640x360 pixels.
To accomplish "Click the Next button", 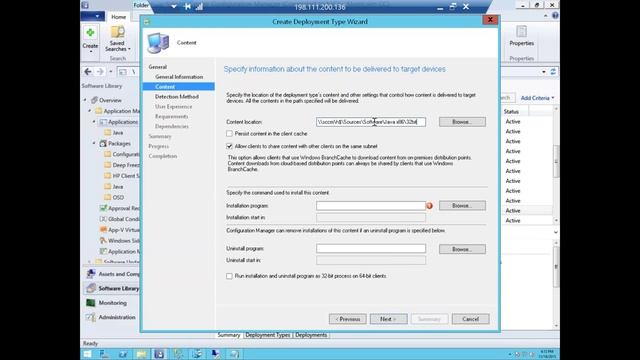I will click(x=389, y=319).
